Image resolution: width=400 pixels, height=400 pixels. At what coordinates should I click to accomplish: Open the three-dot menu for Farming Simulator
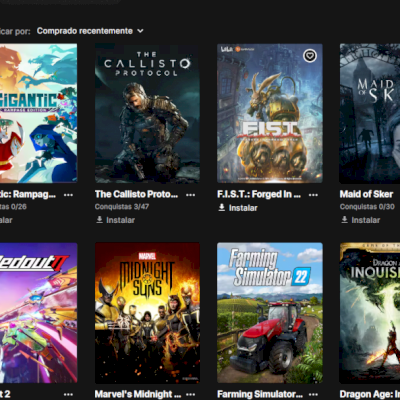tap(313, 394)
